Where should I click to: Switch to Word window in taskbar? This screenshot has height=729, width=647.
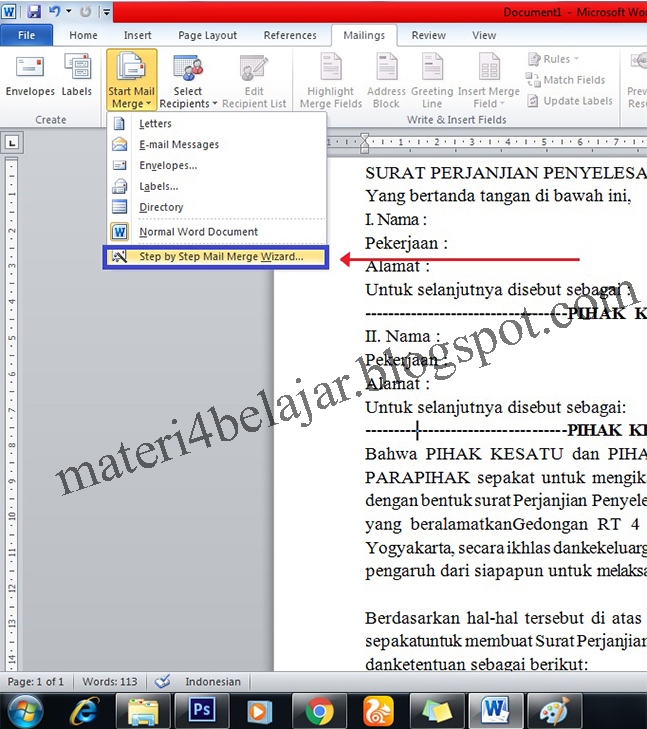pos(495,711)
